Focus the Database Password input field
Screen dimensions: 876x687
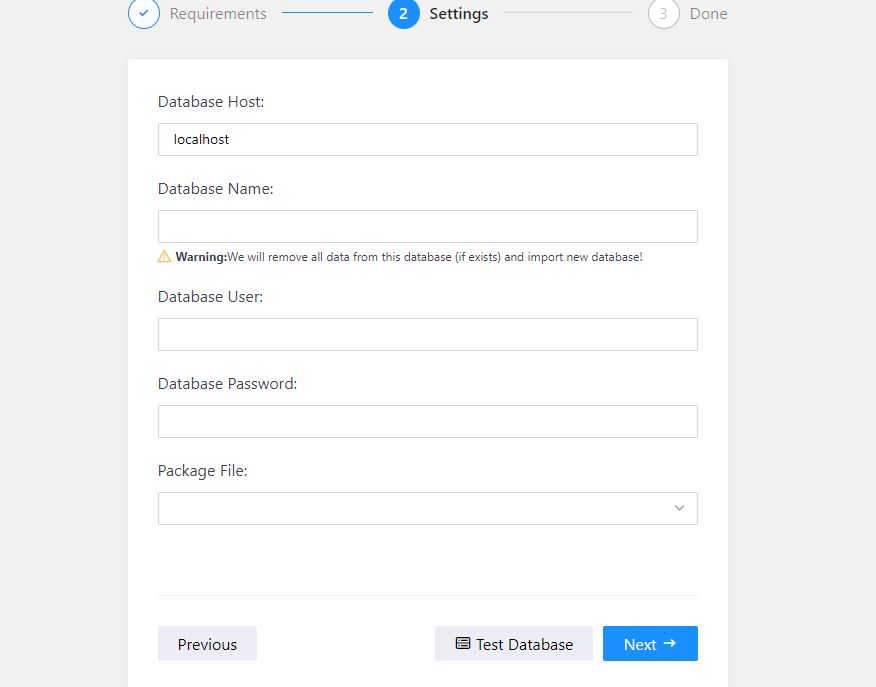click(427, 422)
